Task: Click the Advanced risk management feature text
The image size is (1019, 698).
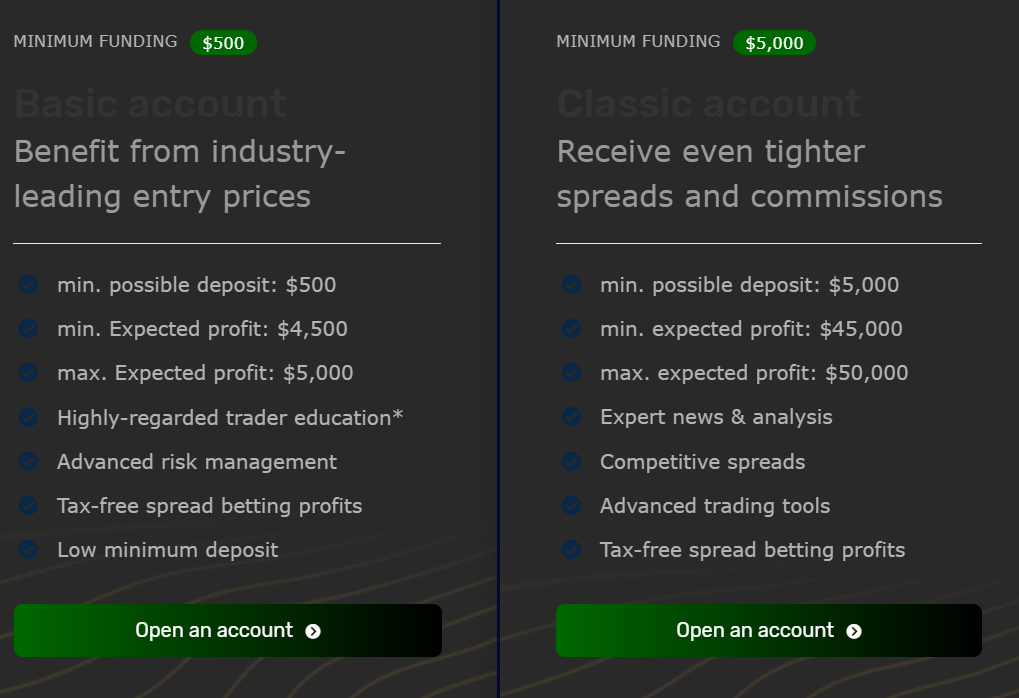Action: point(197,462)
